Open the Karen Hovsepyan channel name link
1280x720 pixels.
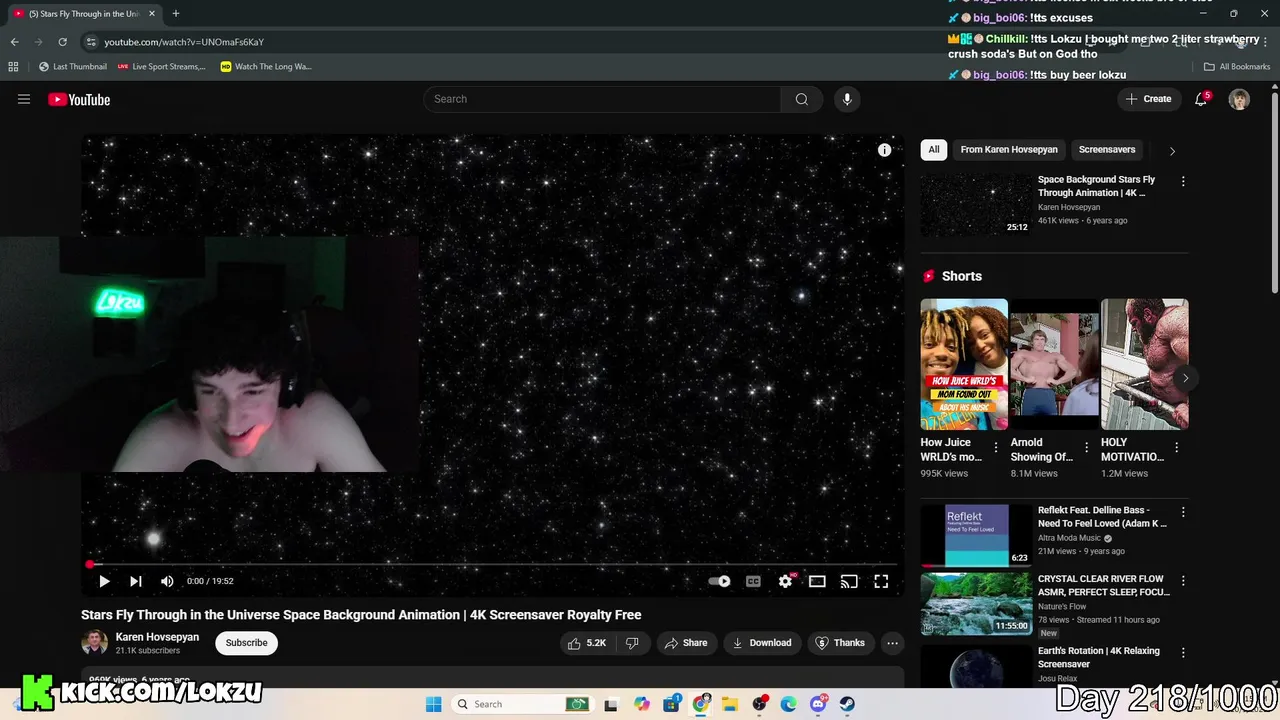tap(157, 637)
